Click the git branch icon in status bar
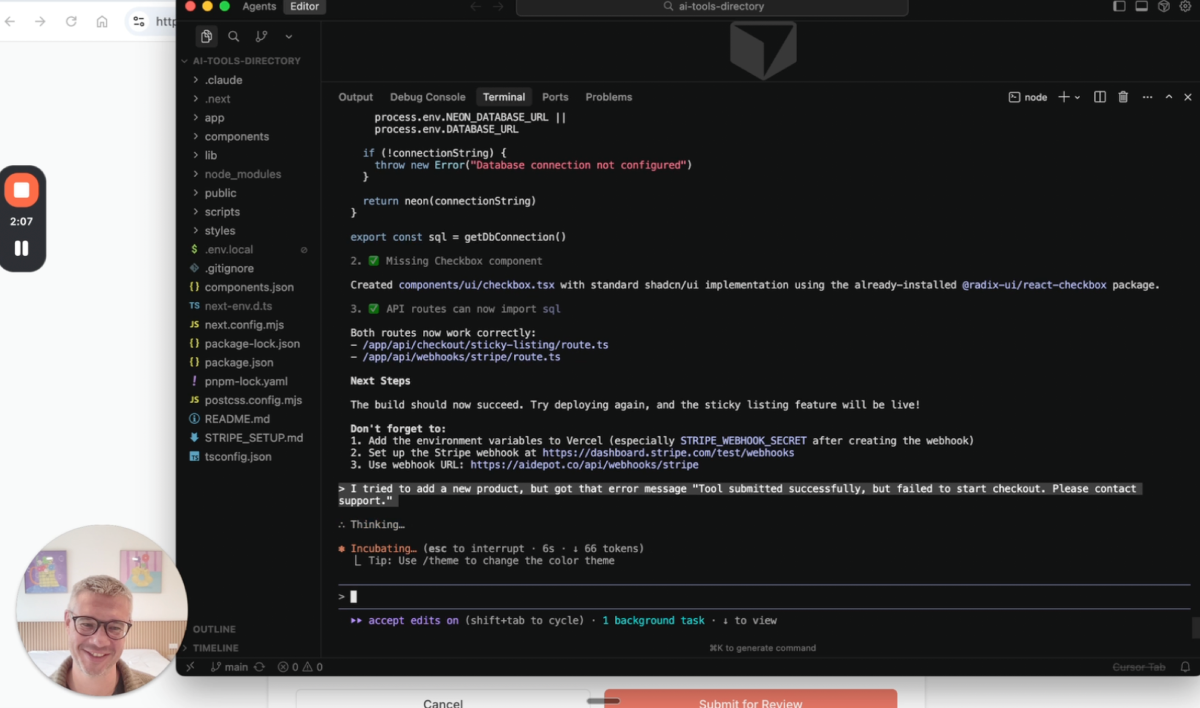The image size is (1200, 708). click(218, 667)
